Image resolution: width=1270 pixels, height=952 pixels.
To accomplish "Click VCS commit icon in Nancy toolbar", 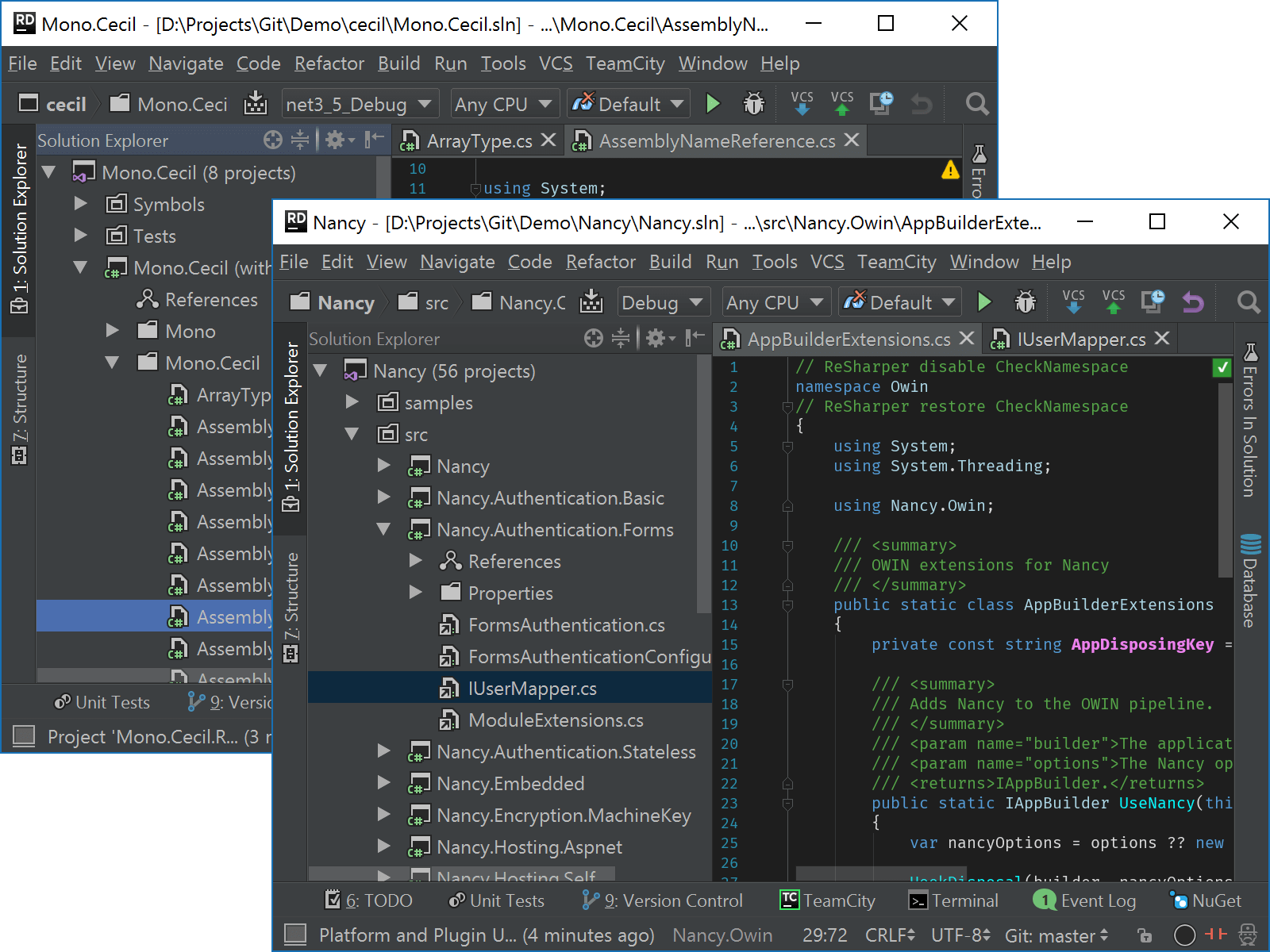I will (1114, 301).
